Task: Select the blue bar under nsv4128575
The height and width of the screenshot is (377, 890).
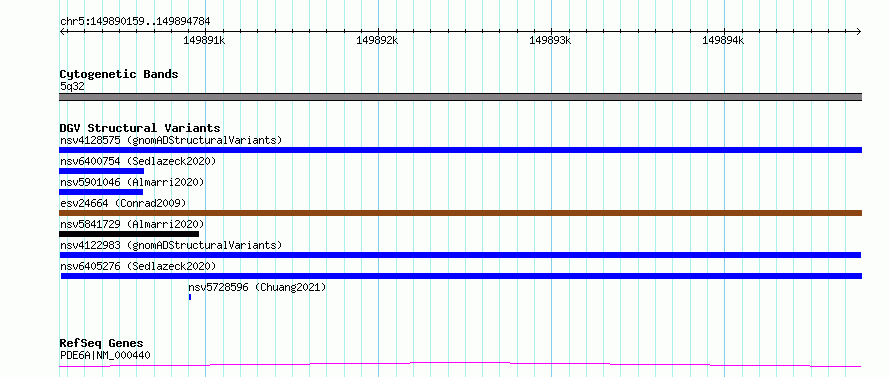Action: point(460,150)
